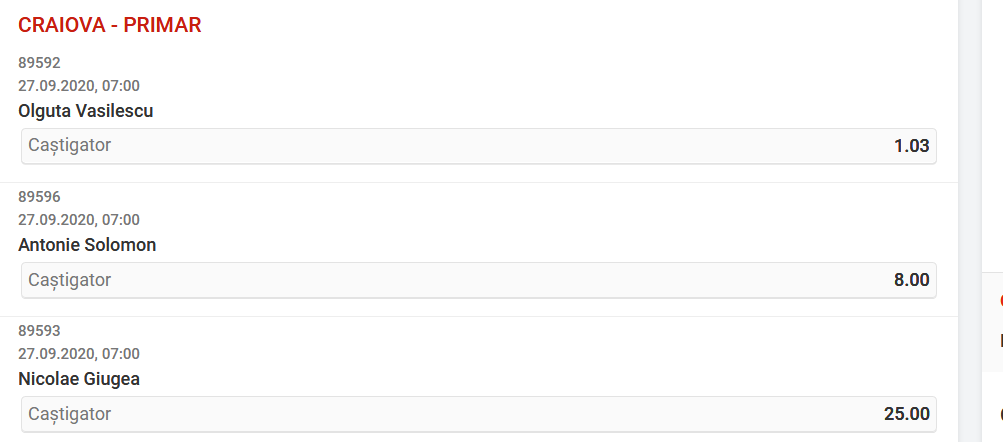The image size is (1003, 442).
Task: Select the 1.03 odds for Olguta Vasilescu
Action: (x=911, y=146)
